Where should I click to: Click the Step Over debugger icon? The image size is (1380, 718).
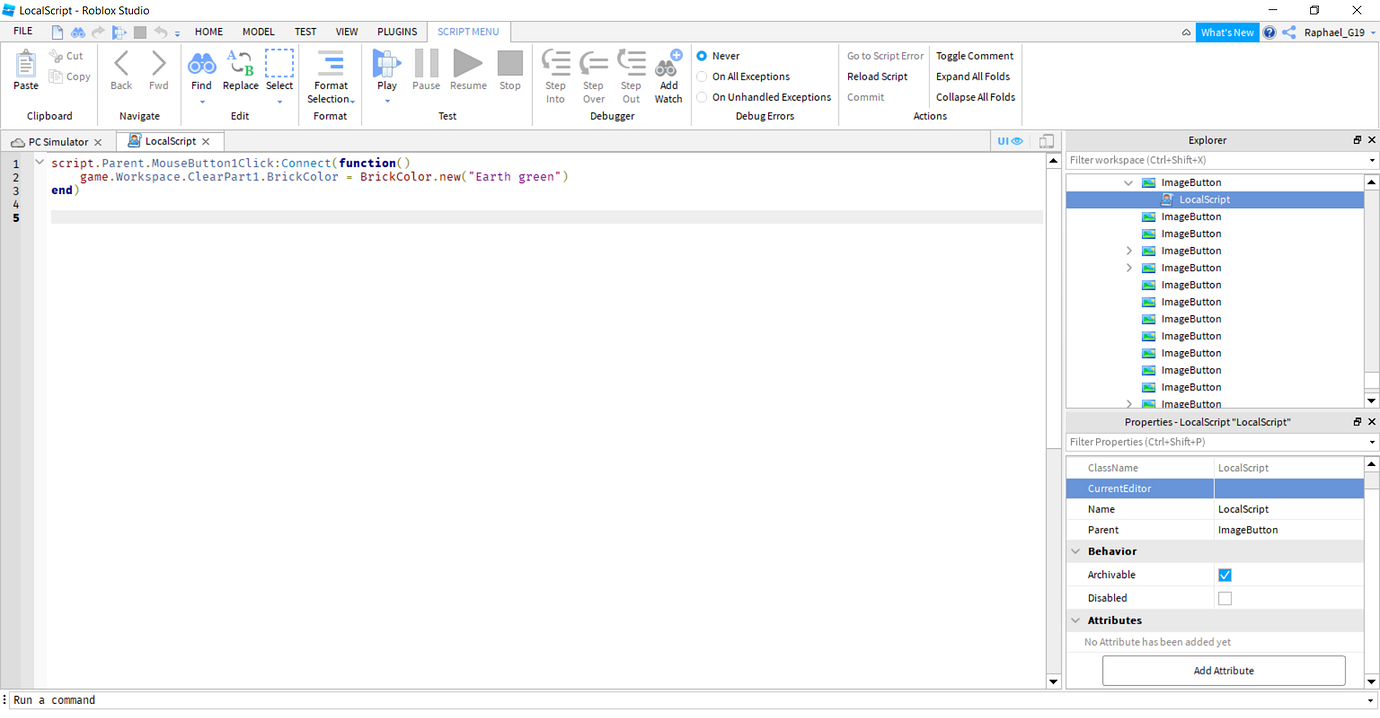tap(594, 63)
